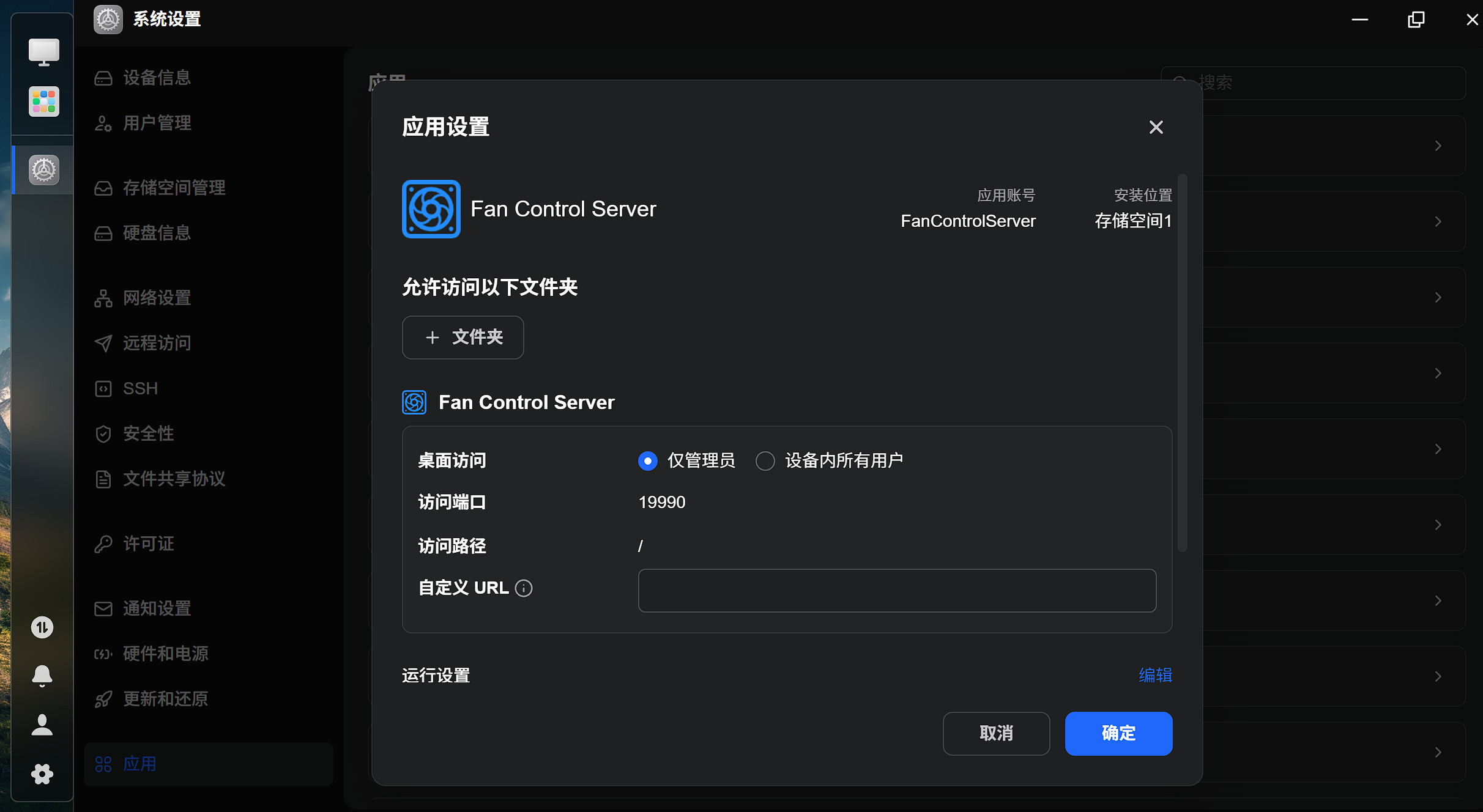
Task: Click the 存储空间管理 sidebar icon
Action: [103, 188]
